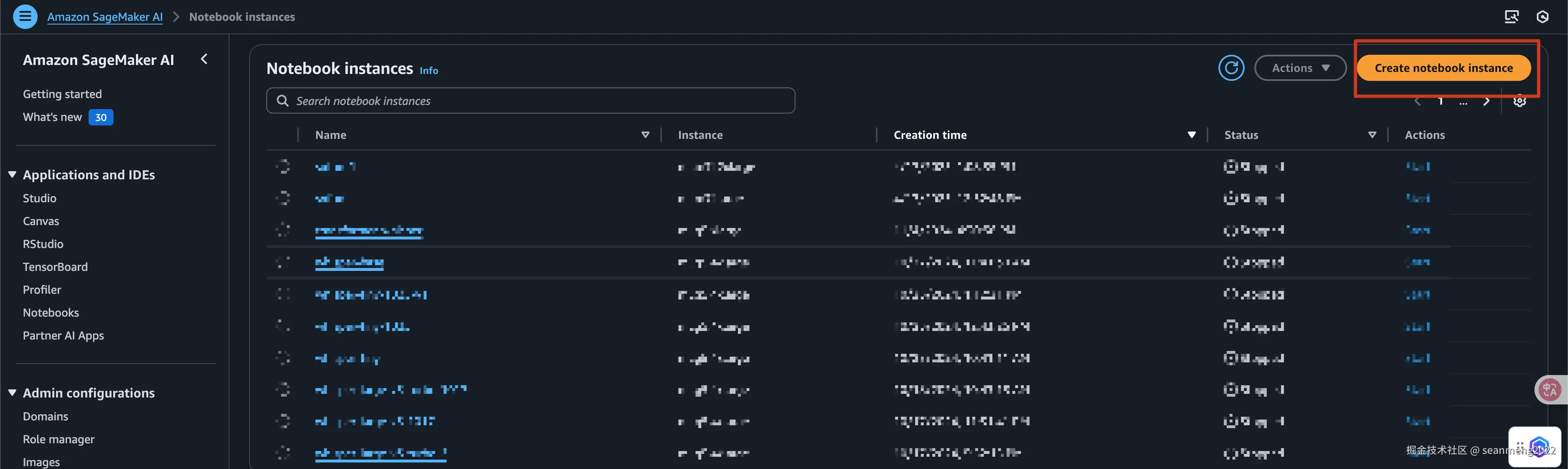
Task: Collapse Admin configurations section
Action: 12,393
